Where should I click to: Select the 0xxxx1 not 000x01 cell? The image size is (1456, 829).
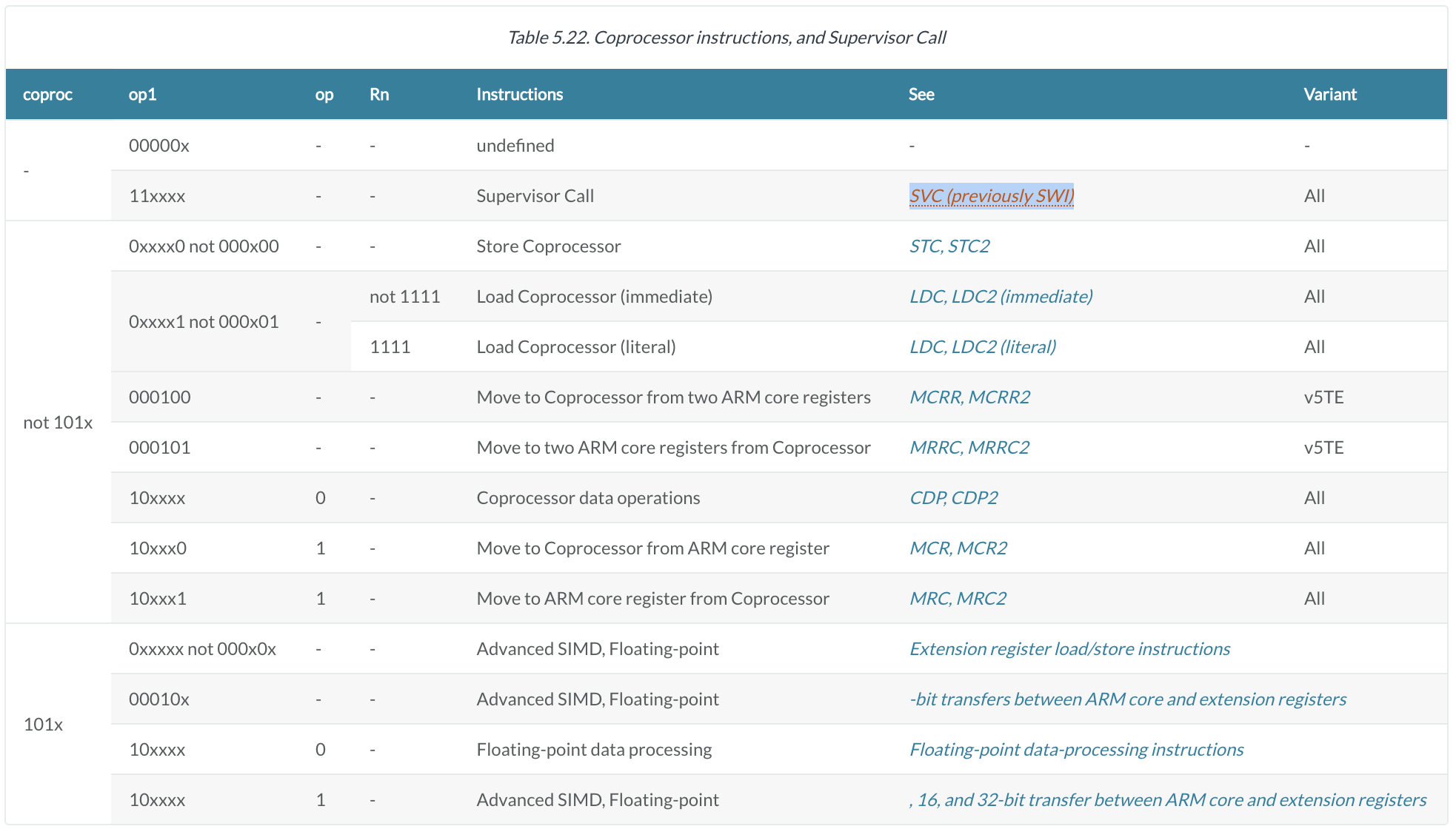coord(204,322)
